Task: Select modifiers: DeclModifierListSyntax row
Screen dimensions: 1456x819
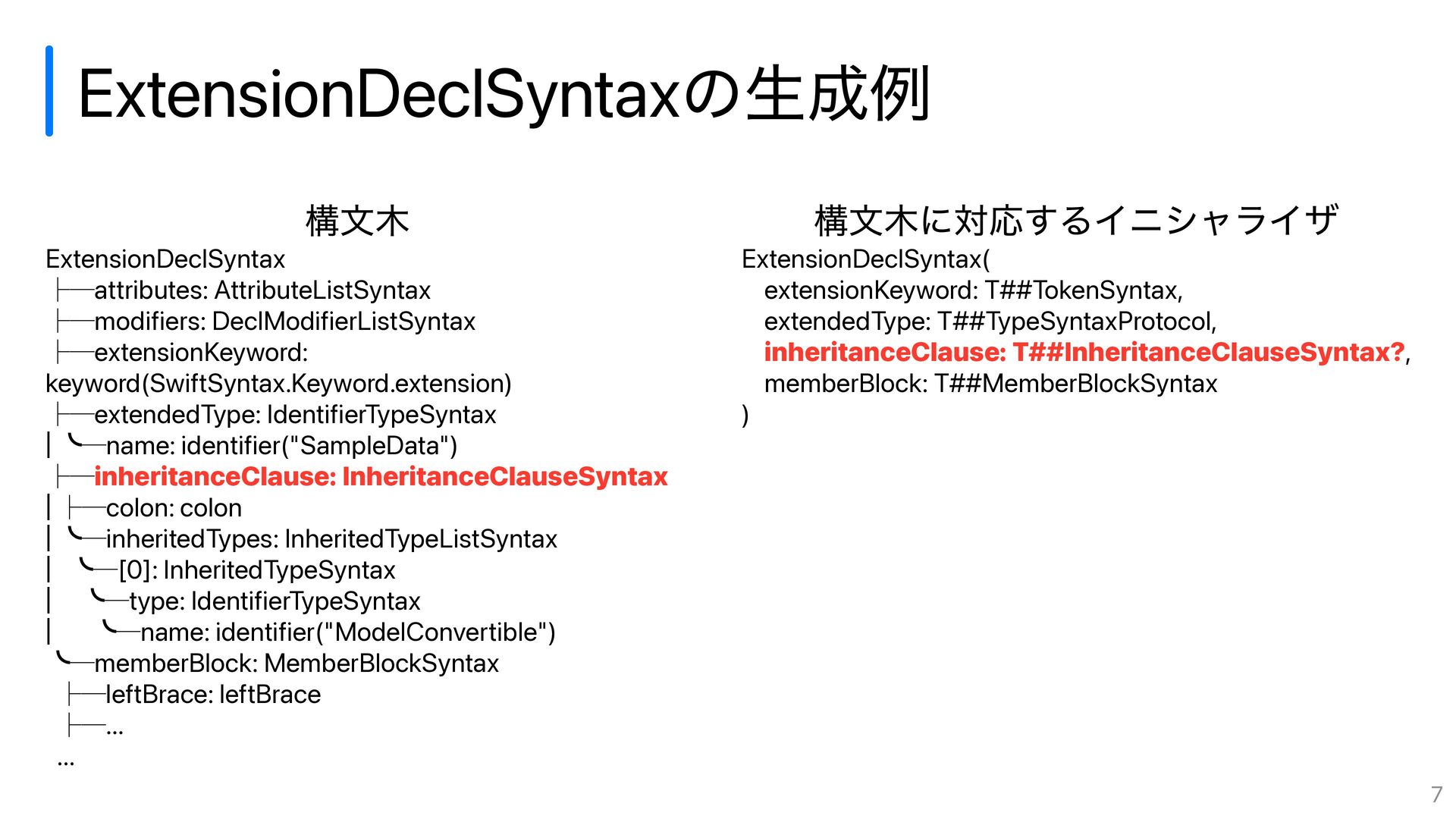Action: [284, 322]
